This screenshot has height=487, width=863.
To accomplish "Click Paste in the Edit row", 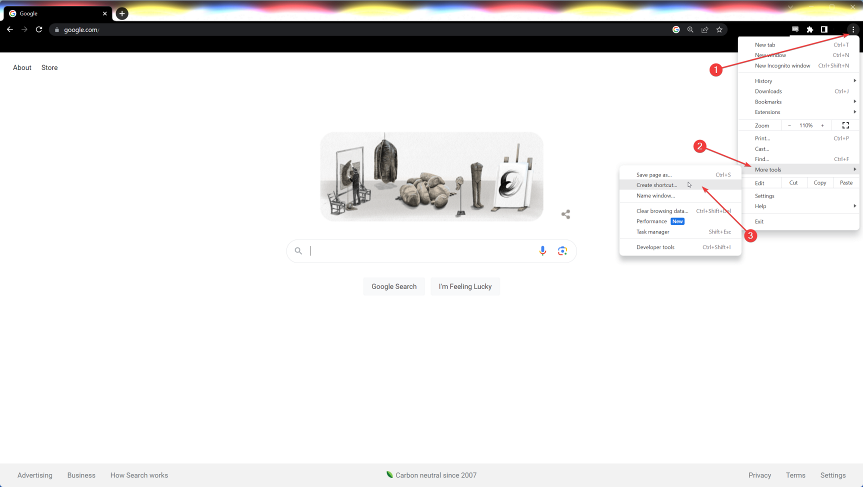I will point(846,183).
